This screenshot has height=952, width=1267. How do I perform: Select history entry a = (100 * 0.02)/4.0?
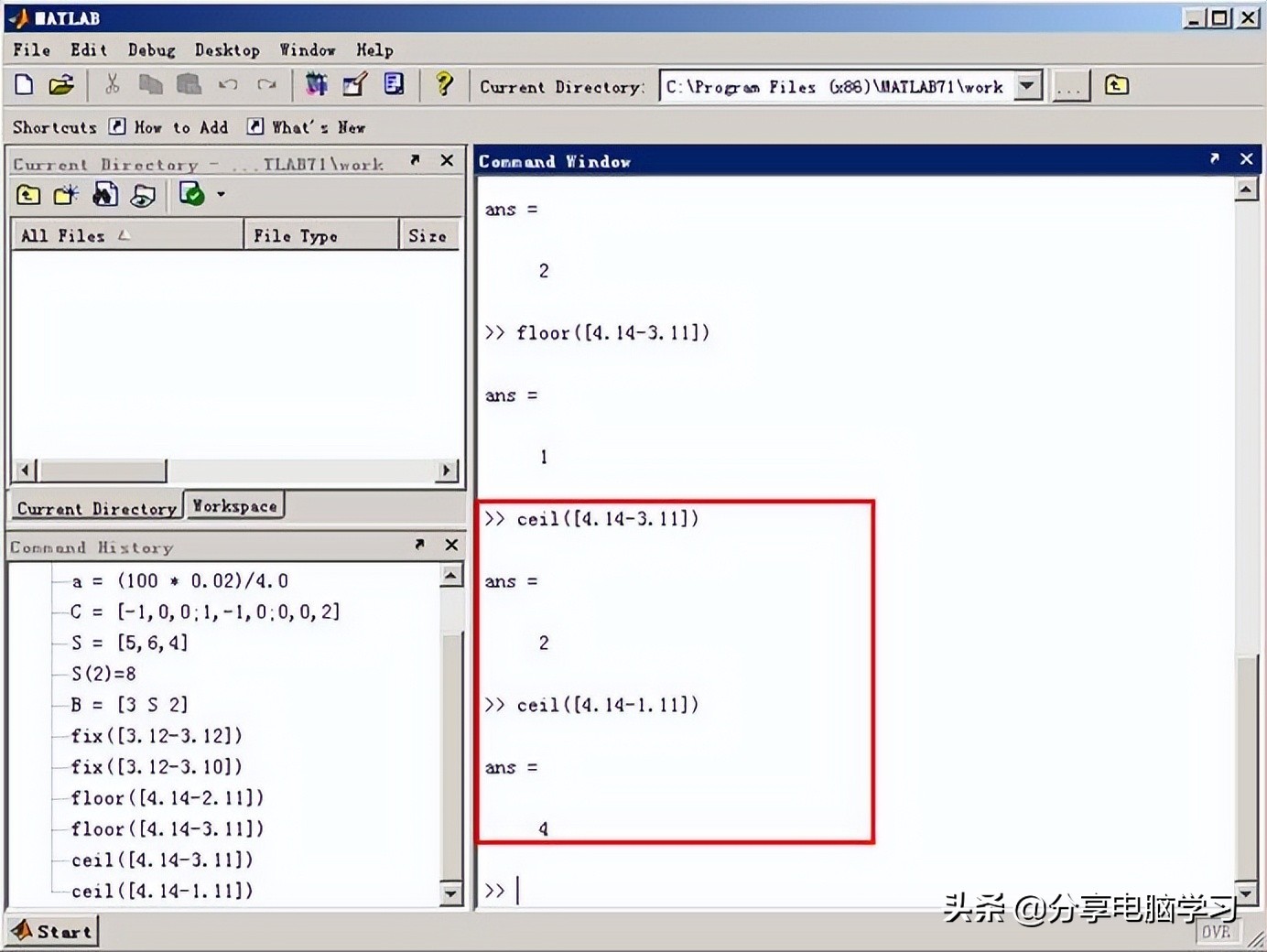pyautogui.click(x=179, y=581)
